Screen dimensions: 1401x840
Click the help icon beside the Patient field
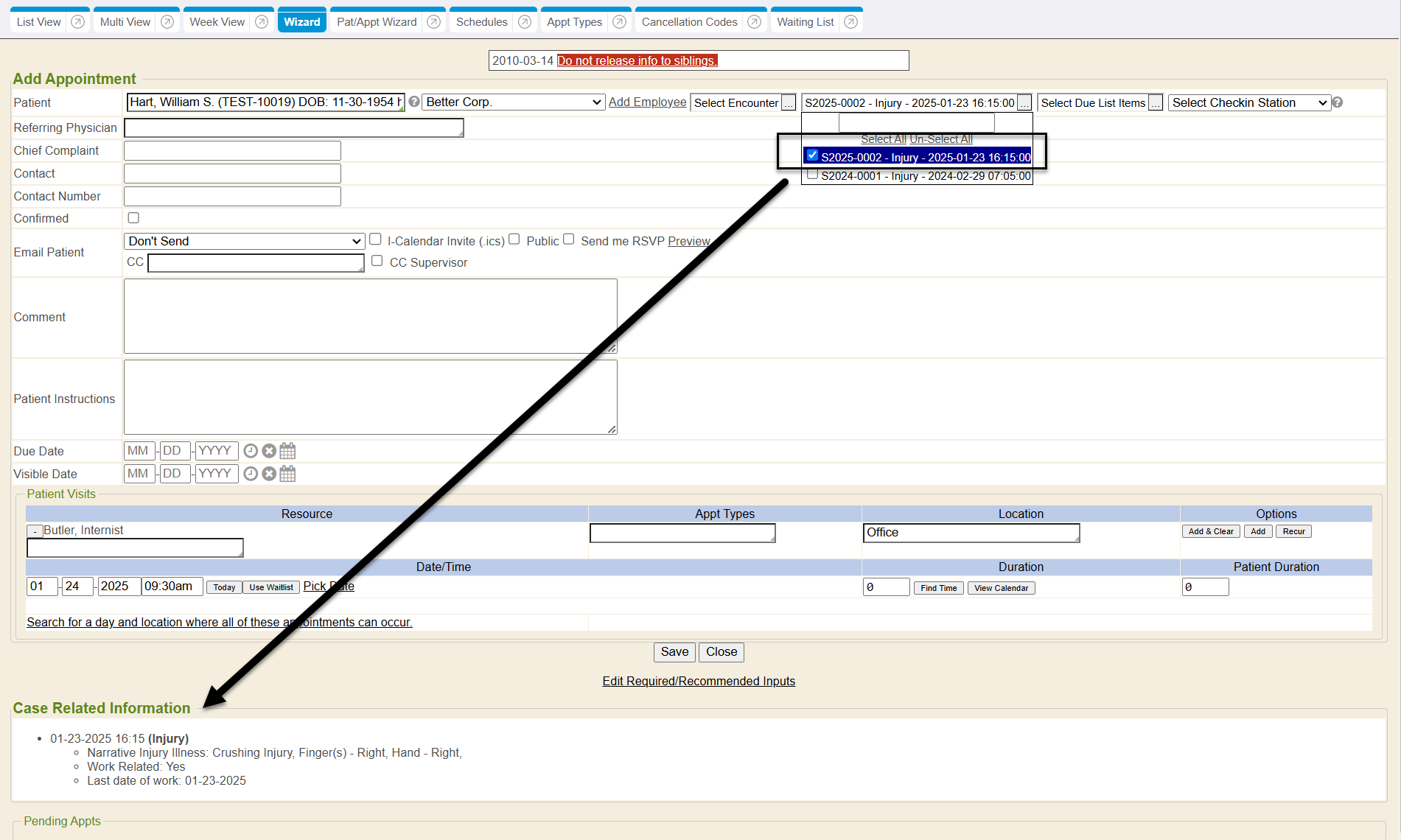click(414, 102)
